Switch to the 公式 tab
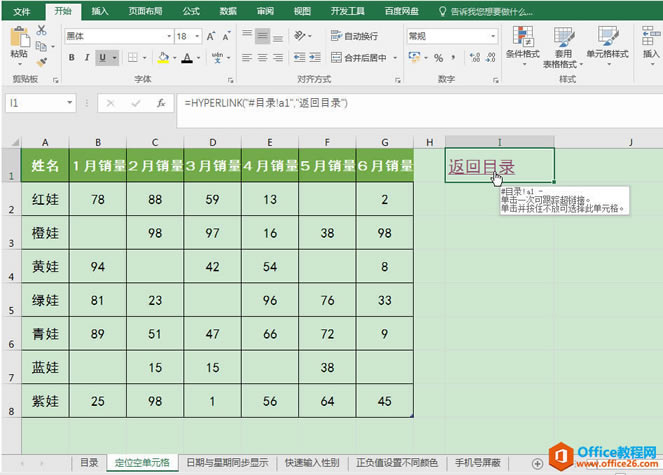This screenshot has width=663, height=475. point(191,11)
